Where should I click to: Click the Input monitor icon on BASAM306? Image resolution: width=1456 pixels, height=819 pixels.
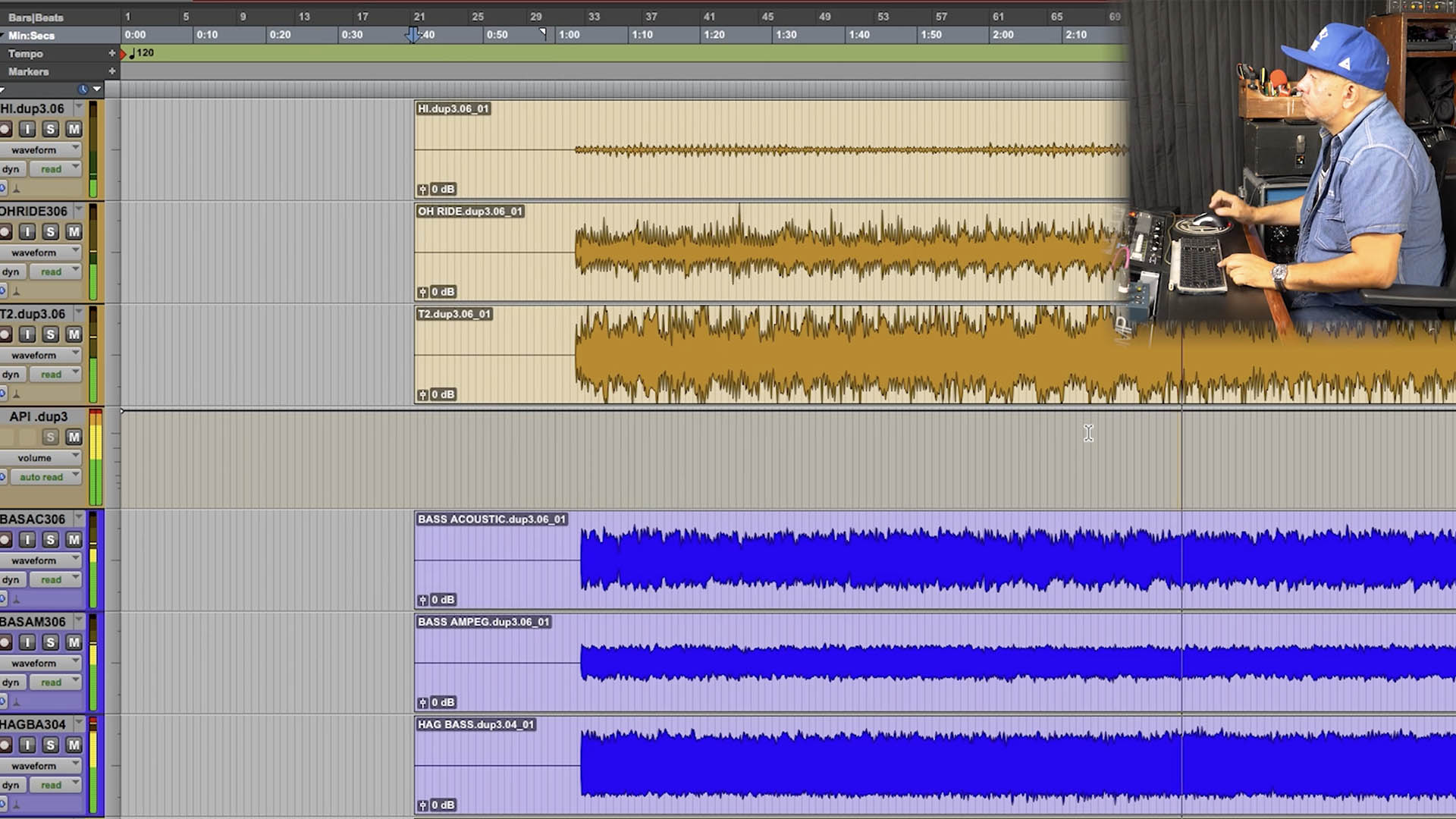click(x=27, y=642)
